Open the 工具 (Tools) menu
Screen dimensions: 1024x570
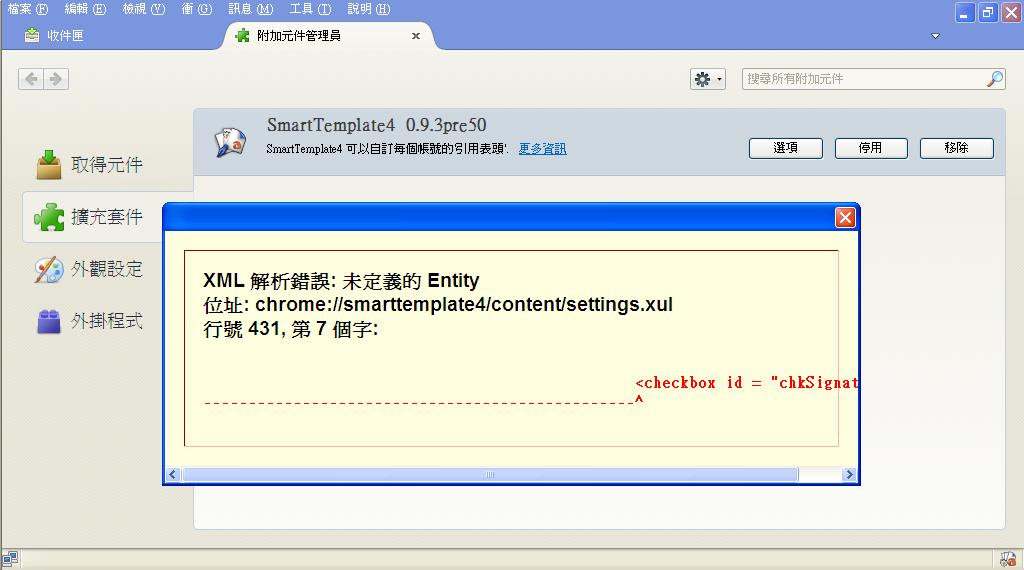[310, 9]
